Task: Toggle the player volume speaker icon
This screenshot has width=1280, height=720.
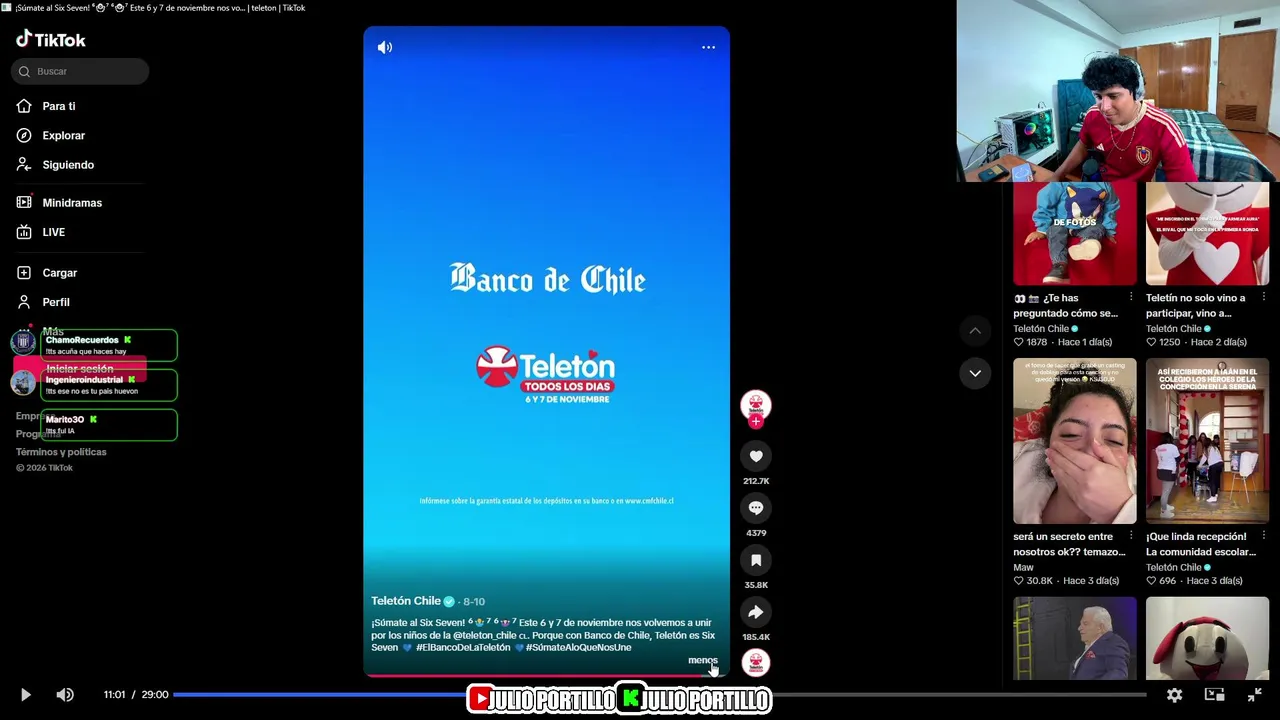Action: 65,695
